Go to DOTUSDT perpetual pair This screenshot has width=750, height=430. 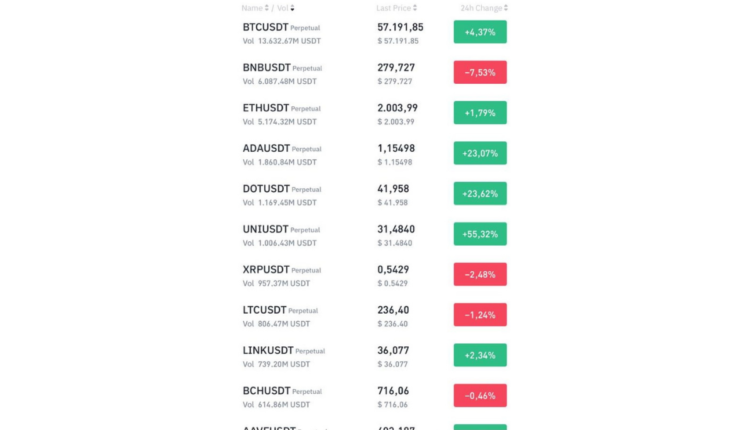click(266, 189)
